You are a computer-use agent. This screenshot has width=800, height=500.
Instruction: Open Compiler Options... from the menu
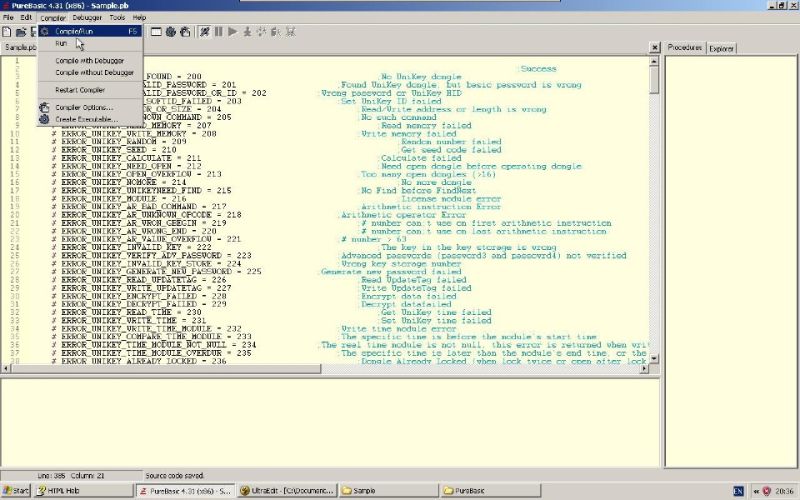click(x=90, y=107)
